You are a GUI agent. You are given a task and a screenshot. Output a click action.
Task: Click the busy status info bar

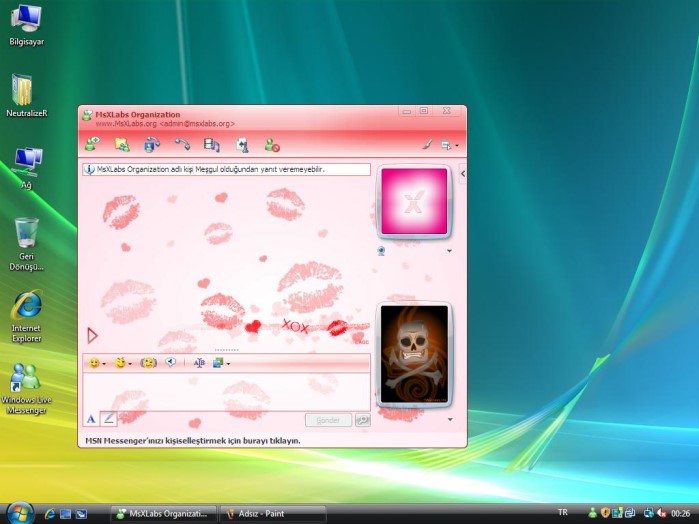pyautogui.click(x=226, y=169)
